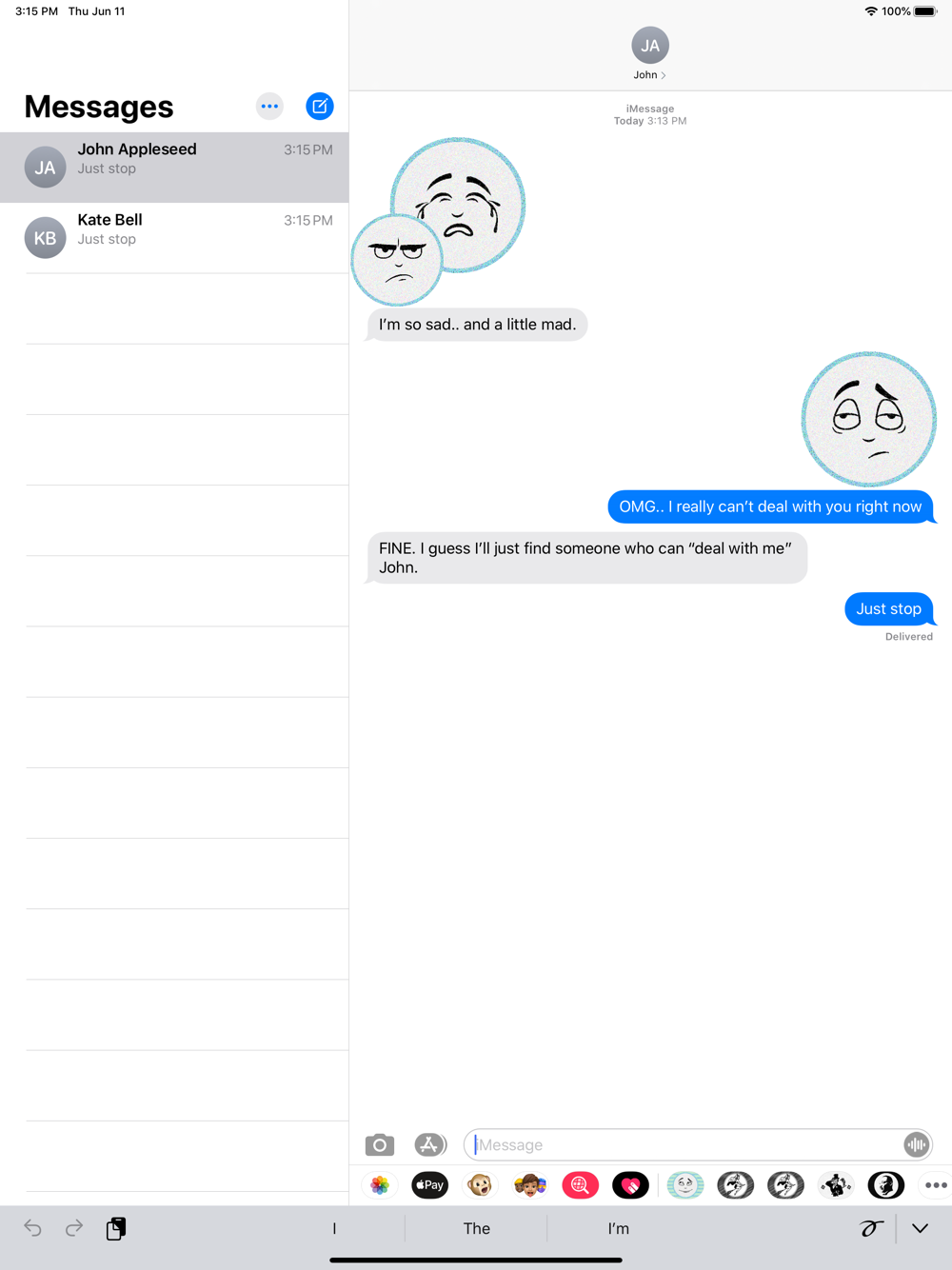Collapse the keyboard shortcut bar

pos(920,1228)
